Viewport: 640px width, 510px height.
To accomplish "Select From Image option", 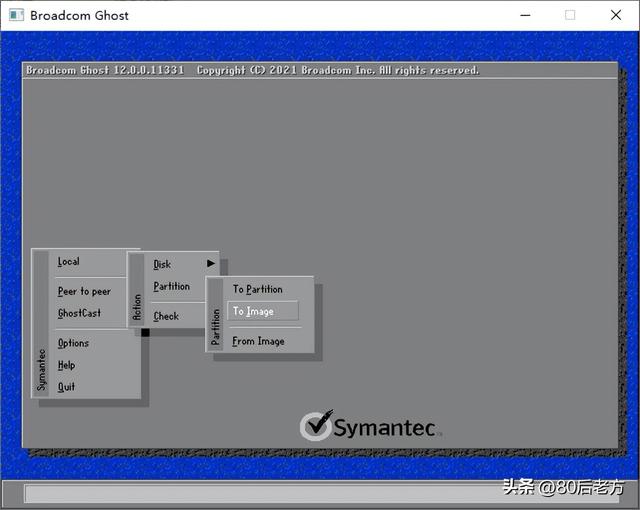I will 258,341.
